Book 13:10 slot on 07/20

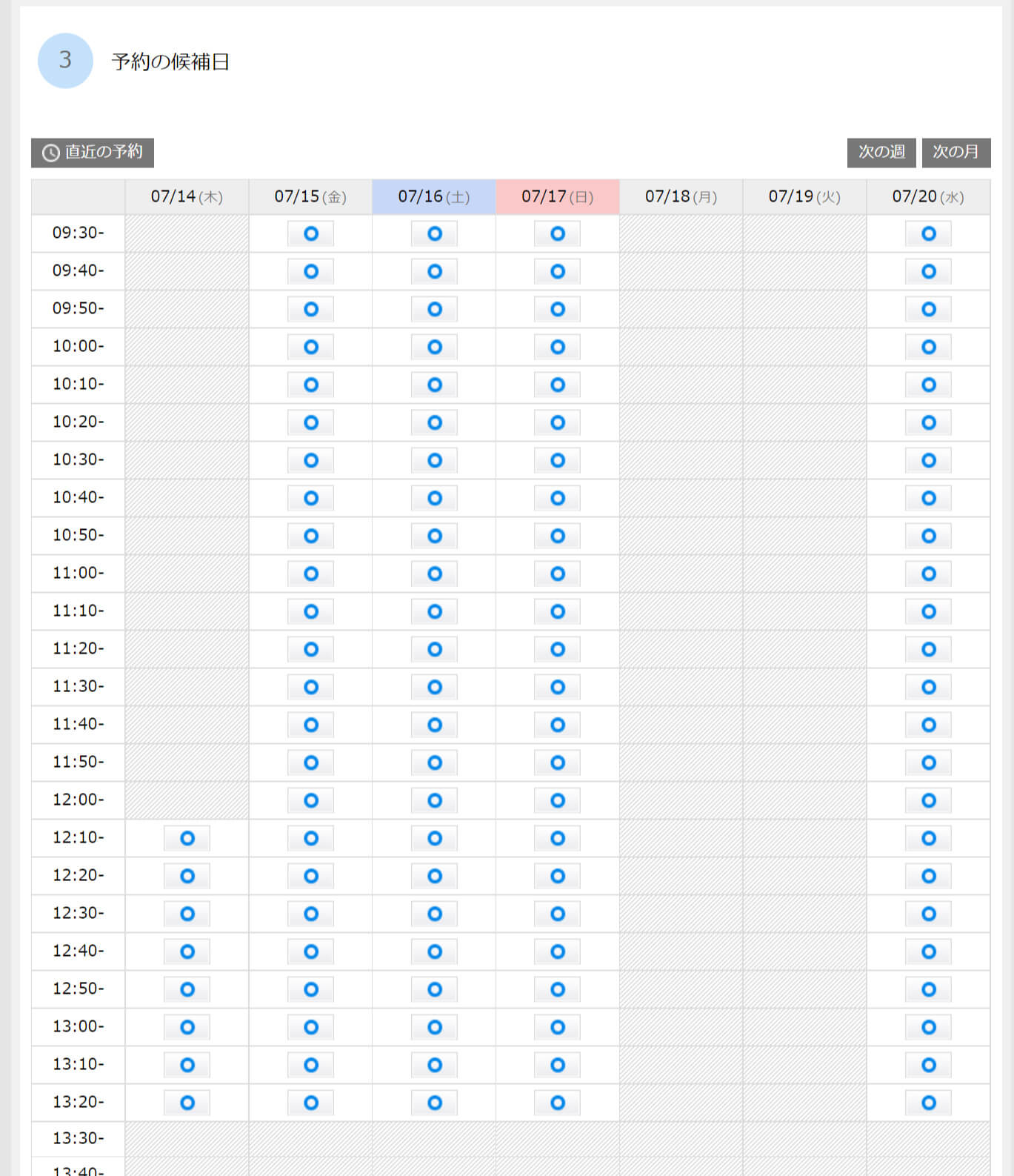(929, 1066)
